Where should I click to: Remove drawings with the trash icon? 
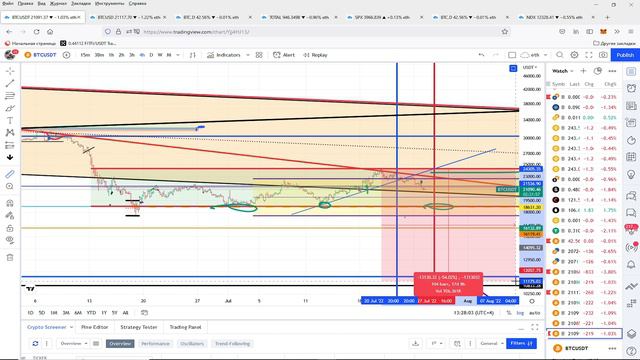[x=10, y=257]
